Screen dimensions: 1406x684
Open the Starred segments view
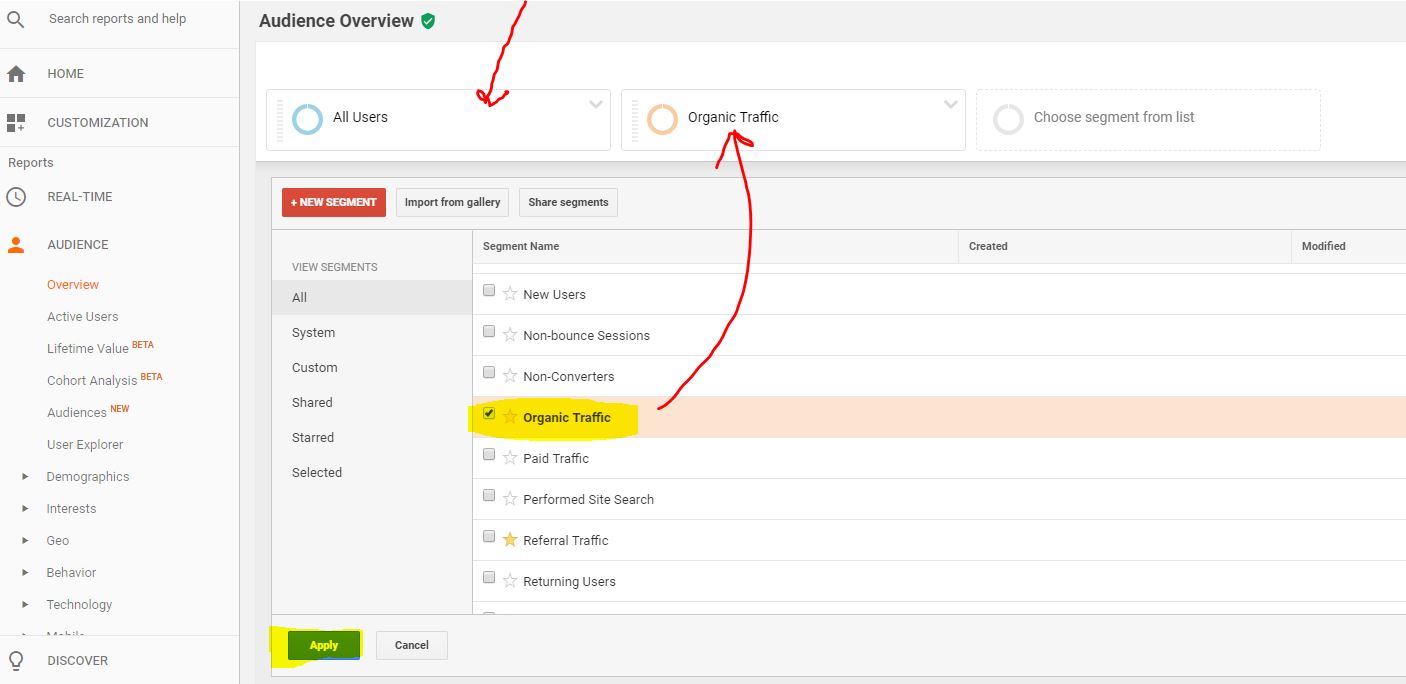(312, 437)
